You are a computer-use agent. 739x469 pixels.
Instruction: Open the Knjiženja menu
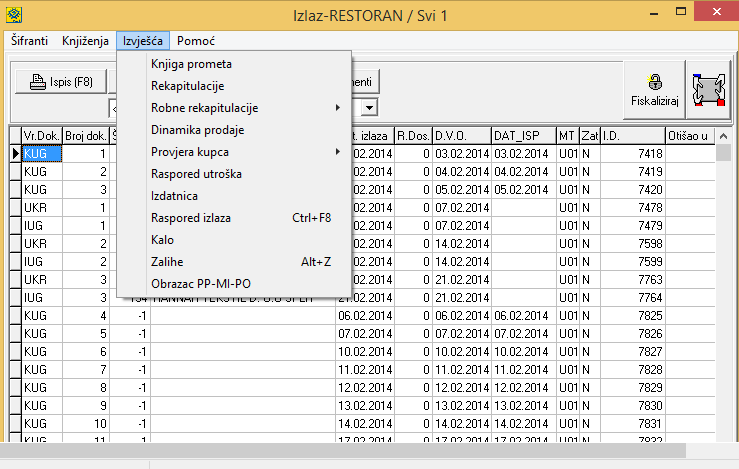coord(85,41)
